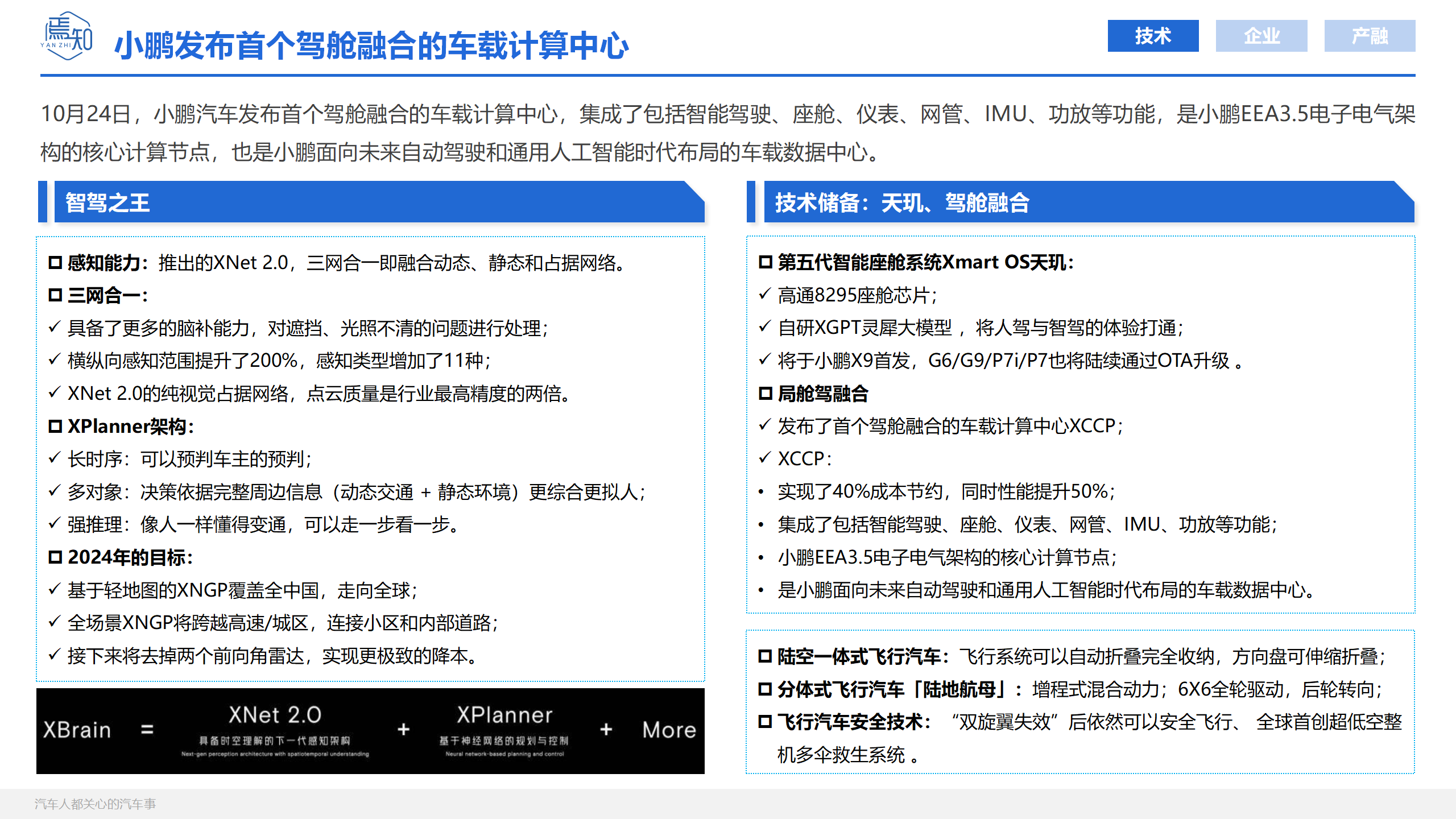
Task: Click the XBrain label in banner
Action: click(x=77, y=730)
